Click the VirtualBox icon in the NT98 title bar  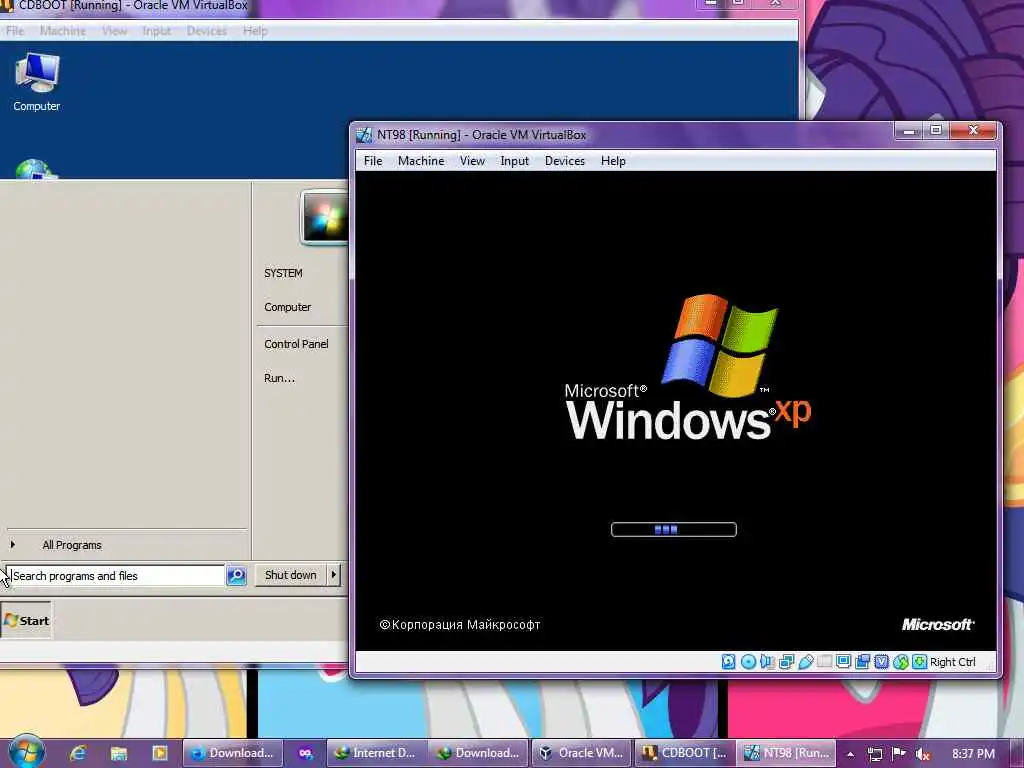click(364, 135)
